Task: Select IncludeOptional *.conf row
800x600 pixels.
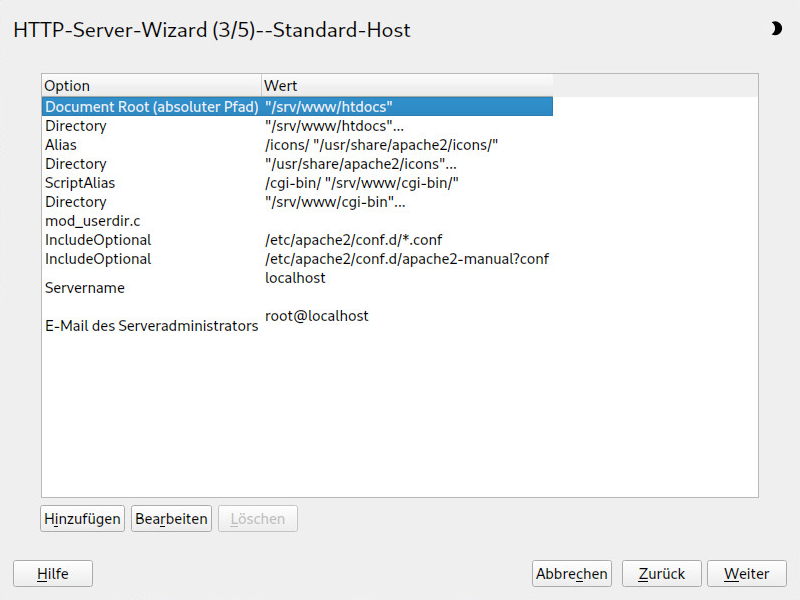Action: coord(297,240)
